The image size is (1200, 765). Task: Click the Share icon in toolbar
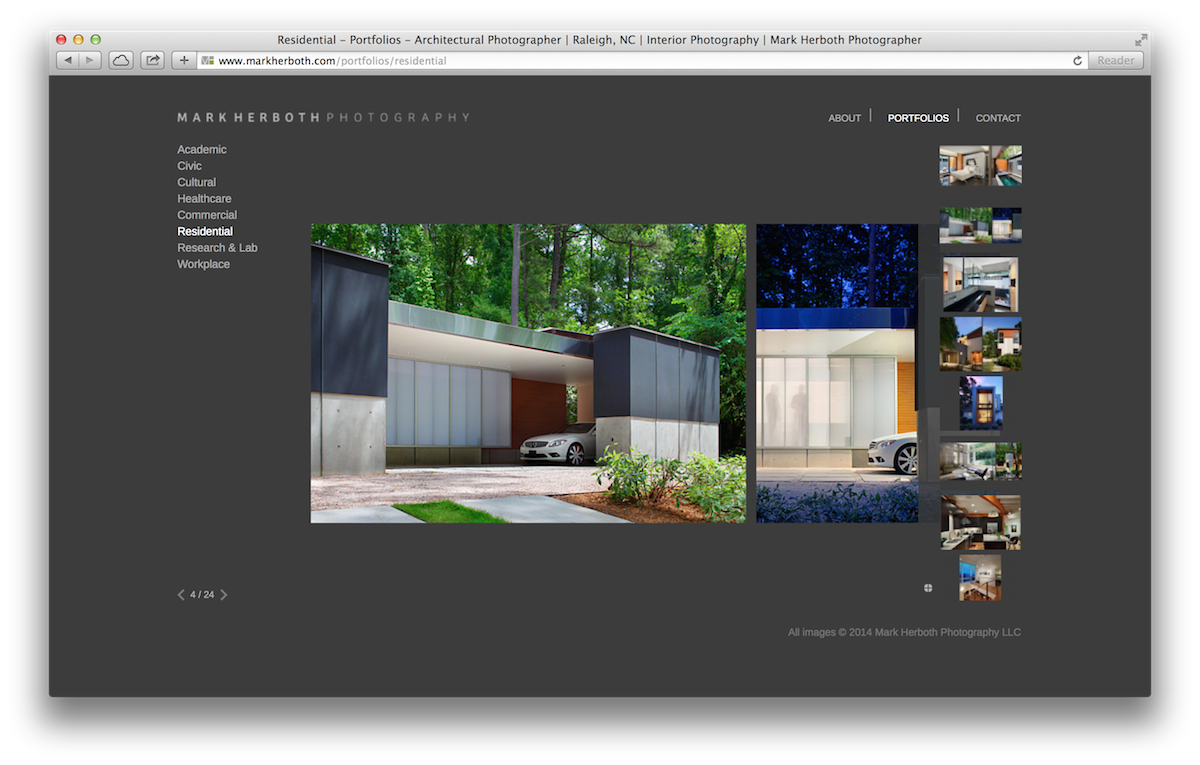click(x=153, y=60)
